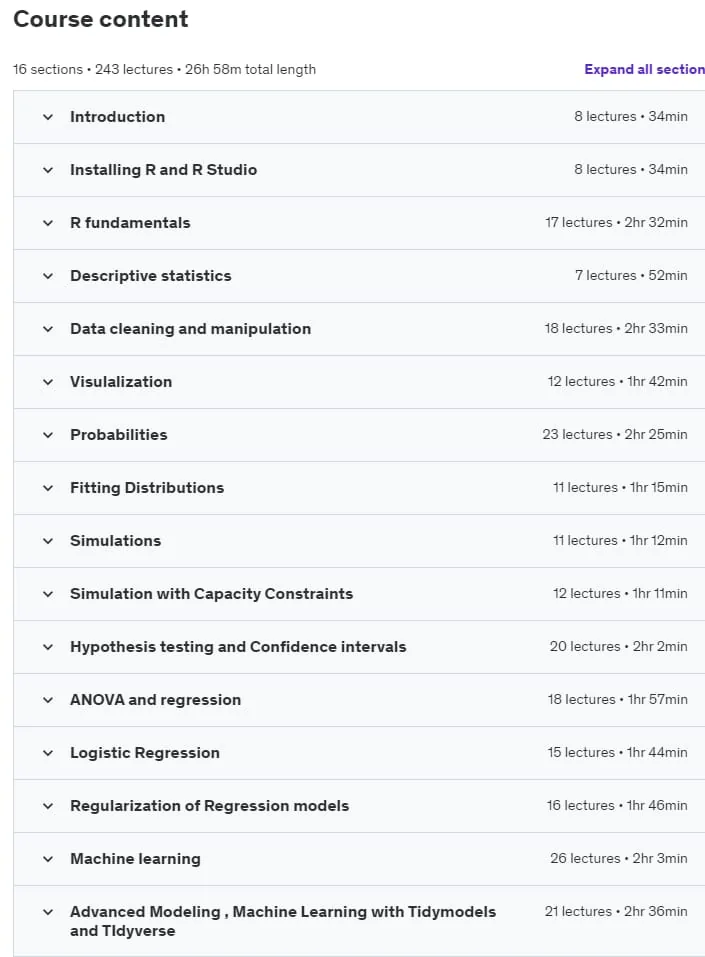Screen dimensions: 705x957
Task: Click 26 lectures 2hr 3min summary
Action: (618, 859)
